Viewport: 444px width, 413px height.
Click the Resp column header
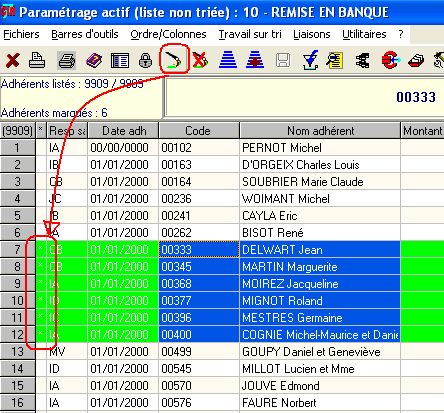[x=67, y=131]
